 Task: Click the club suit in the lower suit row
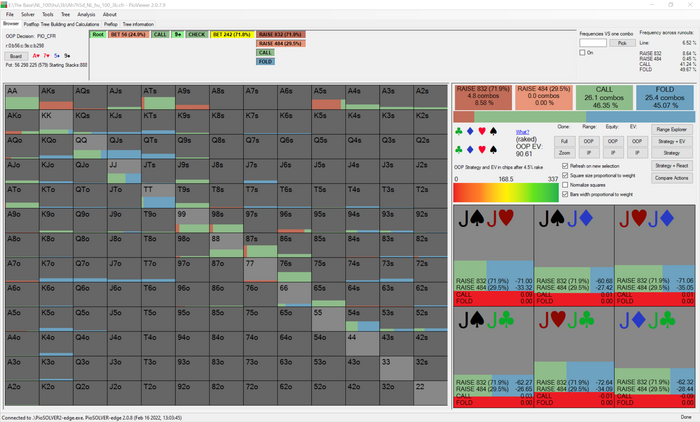click(x=458, y=150)
